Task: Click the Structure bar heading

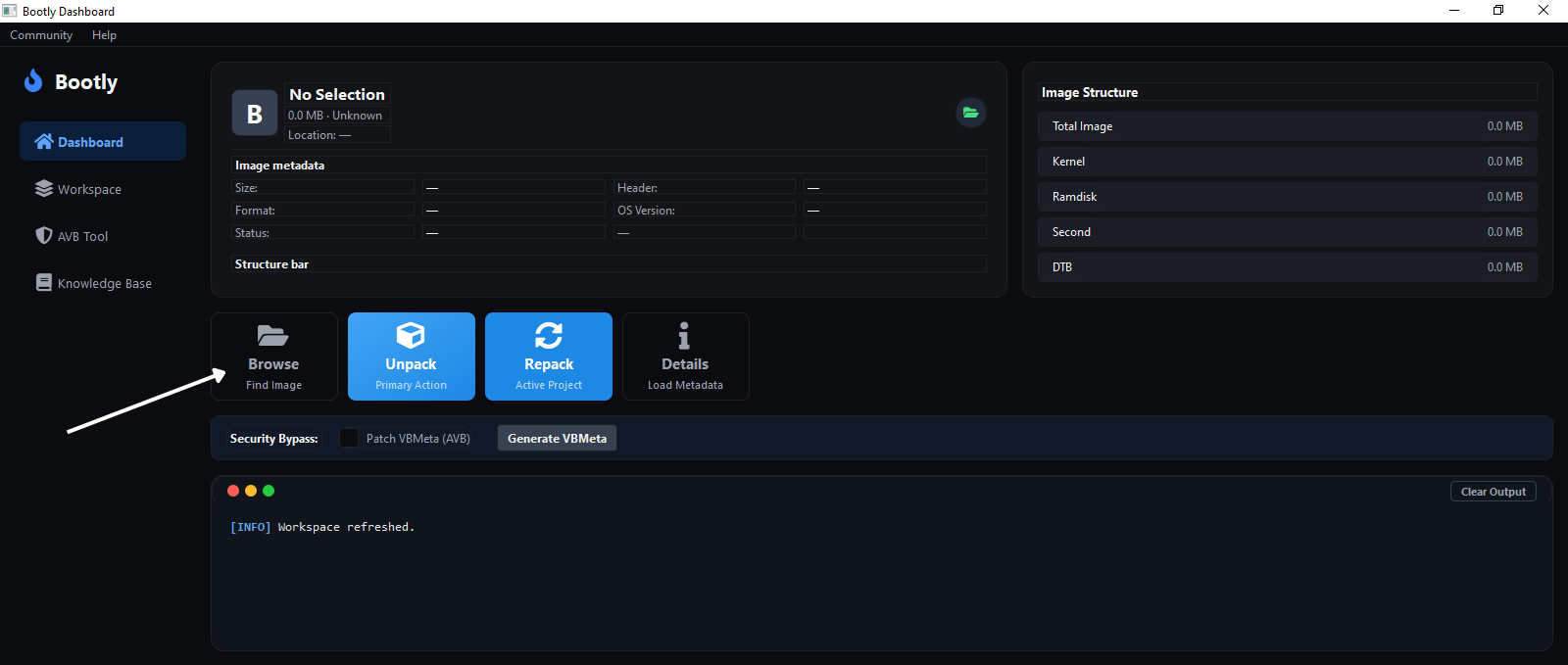Action: (x=271, y=264)
